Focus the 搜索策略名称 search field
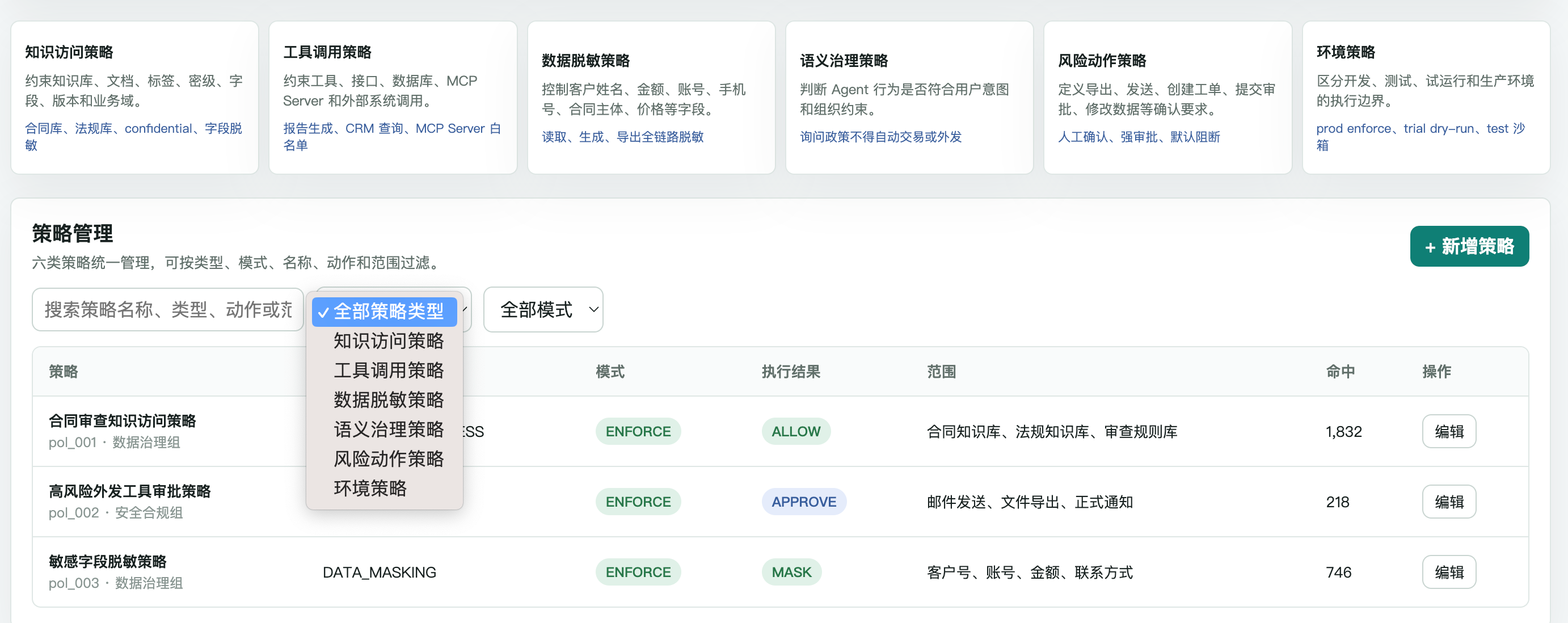The image size is (1568, 623). pos(167,309)
